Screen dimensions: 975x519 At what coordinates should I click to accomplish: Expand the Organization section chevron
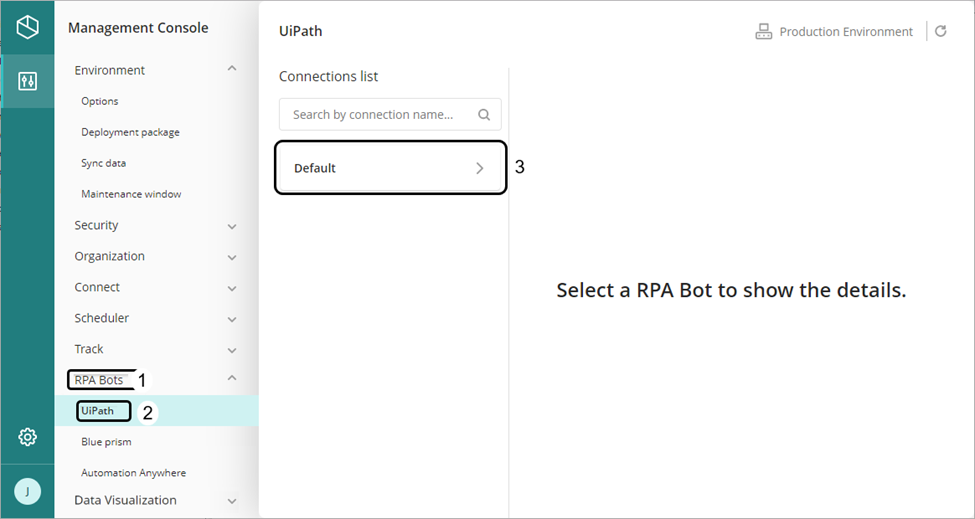232,257
